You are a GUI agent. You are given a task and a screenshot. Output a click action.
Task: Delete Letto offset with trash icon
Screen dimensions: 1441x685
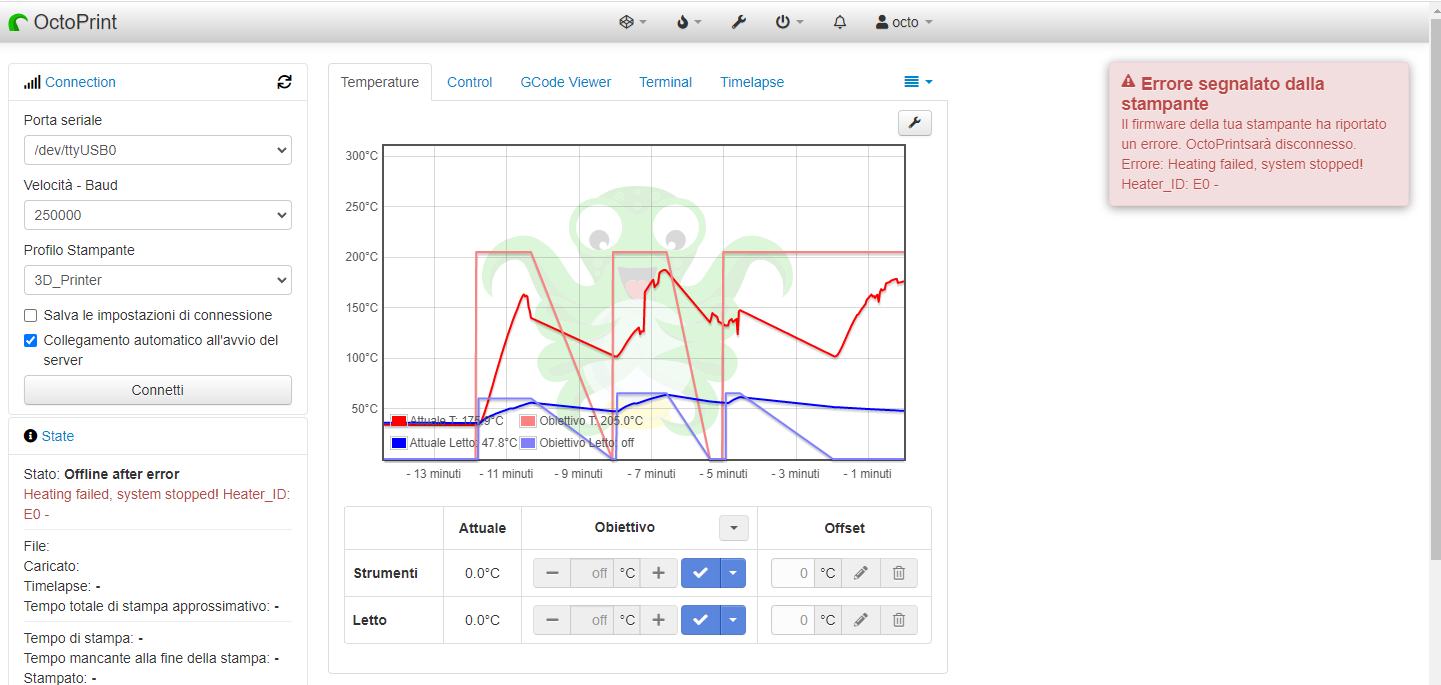(898, 620)
